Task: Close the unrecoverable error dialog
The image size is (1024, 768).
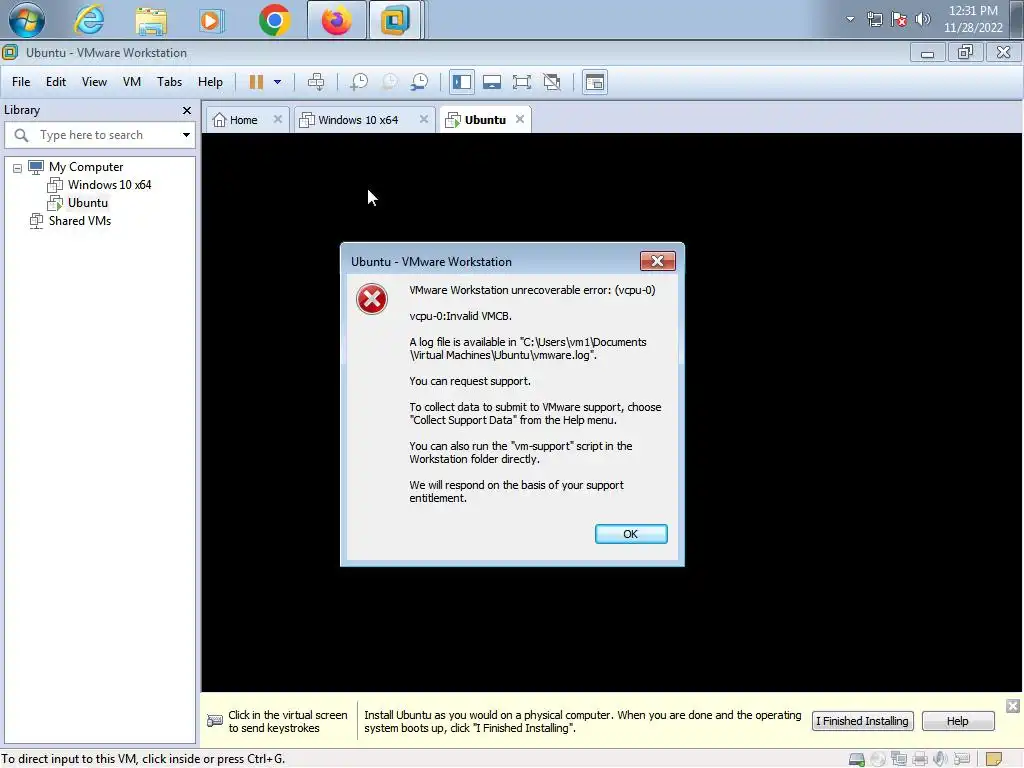Action: [x=658, y=261]
